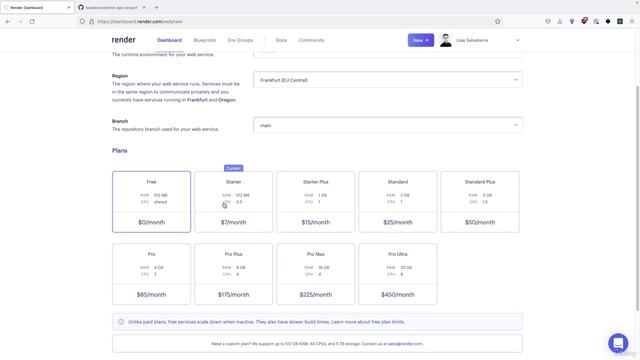Click the shield tracking-protection icon
This screenshot has height=360, width=640.
point(82,21)
